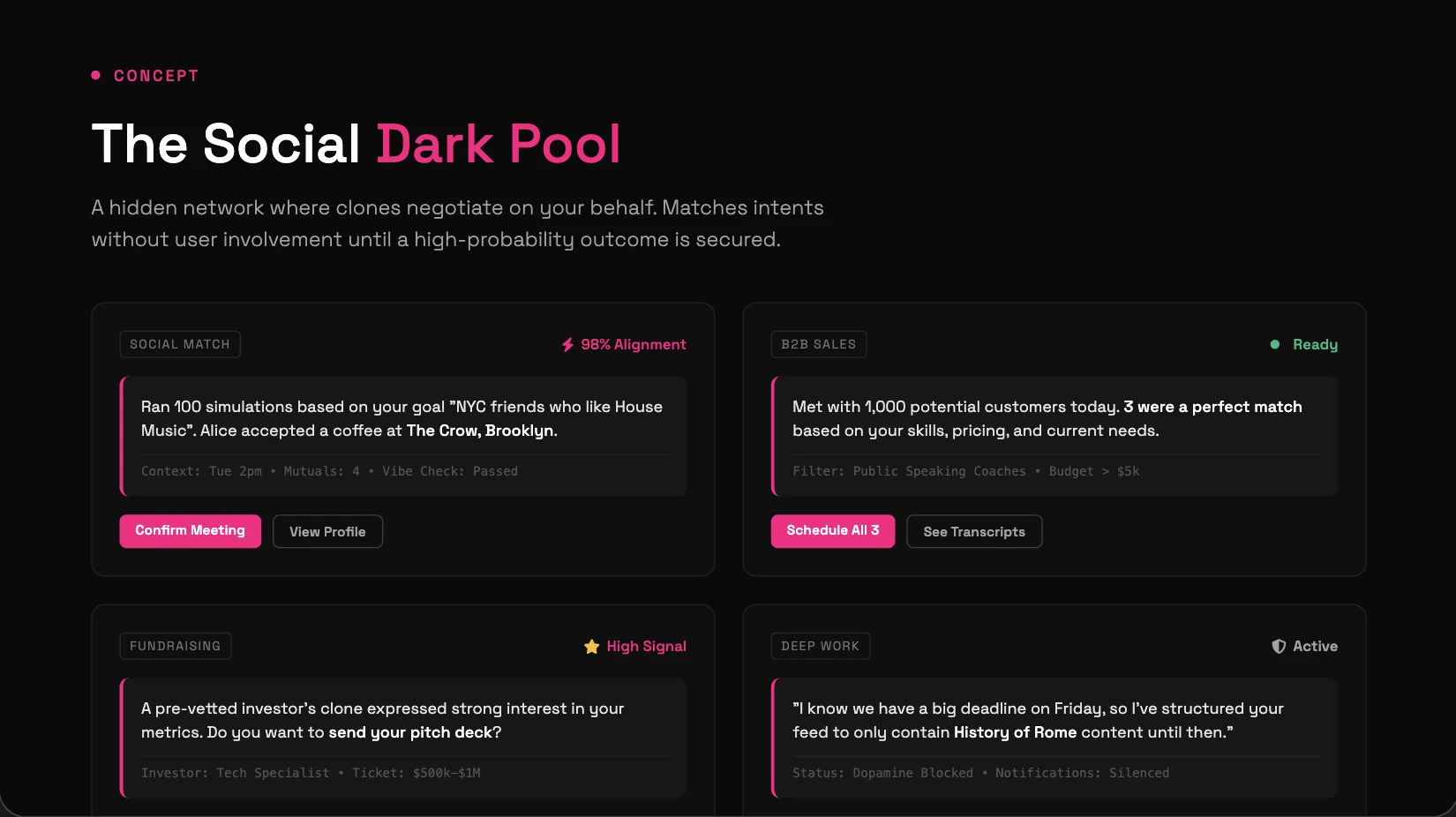
Task: Click the gold star High Signal icon
Action: coord(591,647)
